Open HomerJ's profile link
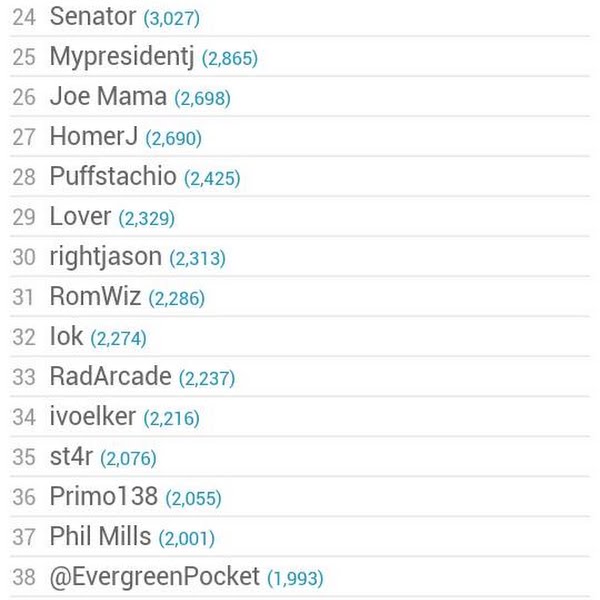Screen dimensions: 600x600 pyautogui.click(x=93, y=137)
